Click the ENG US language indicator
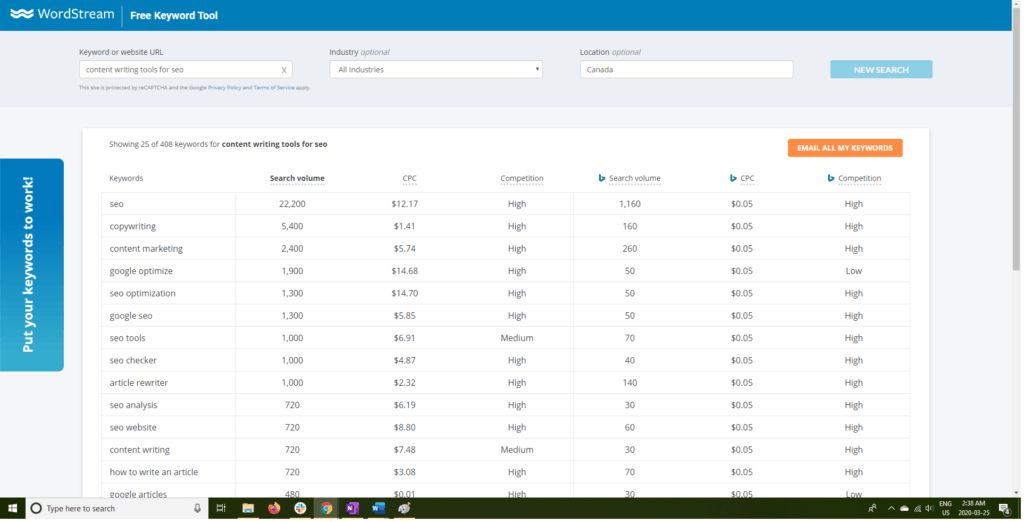 (x=946, y=510)
